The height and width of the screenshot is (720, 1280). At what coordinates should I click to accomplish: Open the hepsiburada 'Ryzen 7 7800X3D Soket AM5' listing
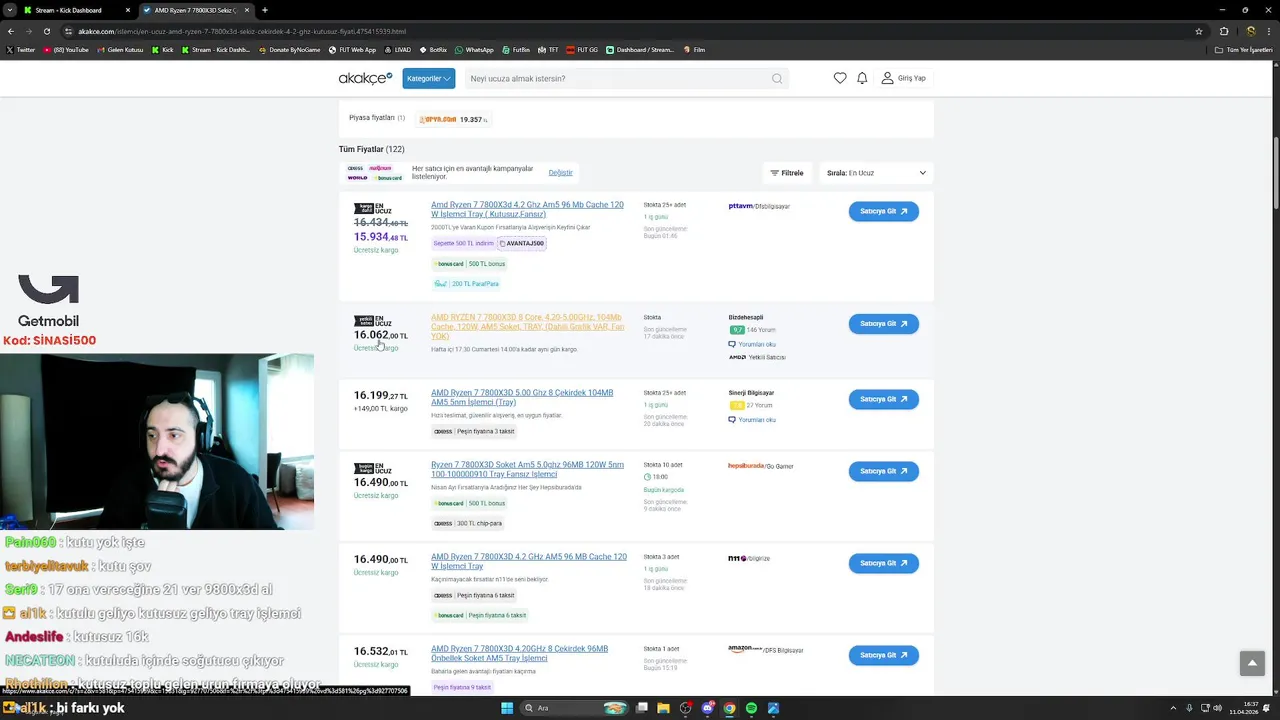(x=527, y=469)
